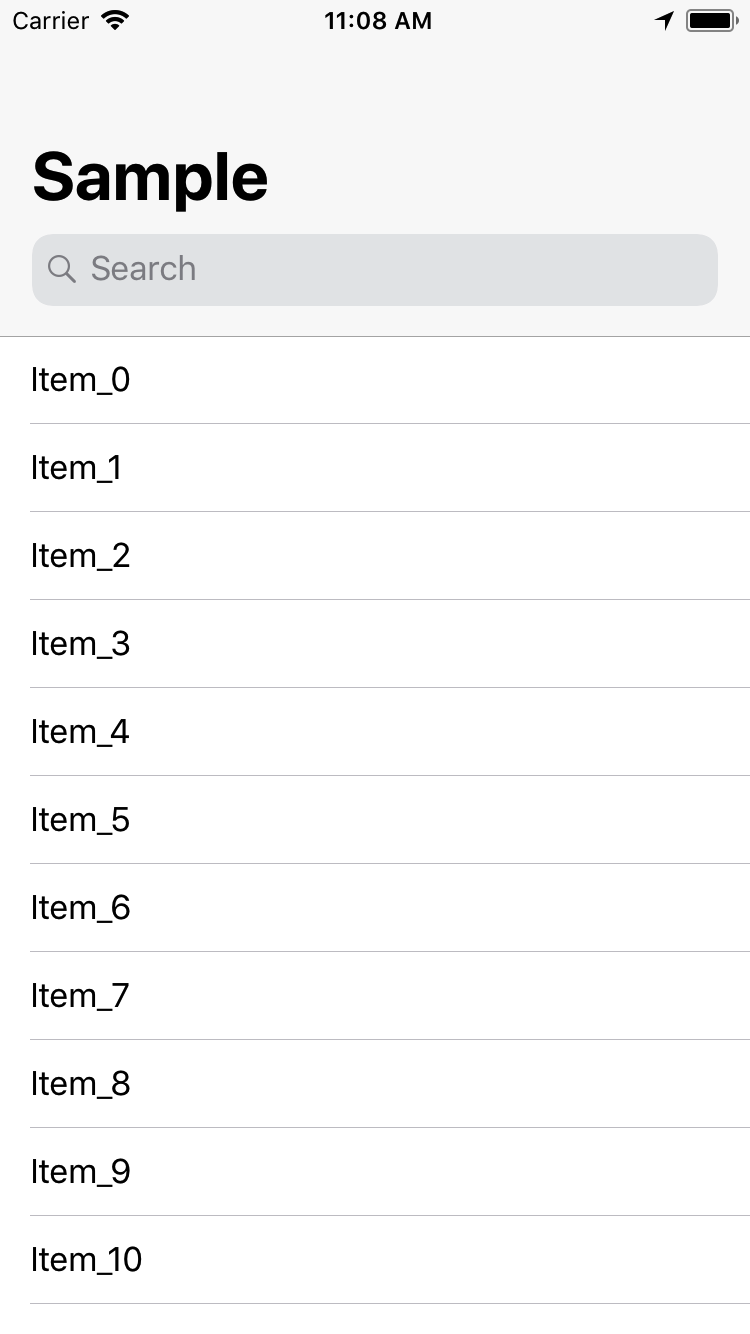
Task: Pick the Item_6 row
Action: pos(375,908)
